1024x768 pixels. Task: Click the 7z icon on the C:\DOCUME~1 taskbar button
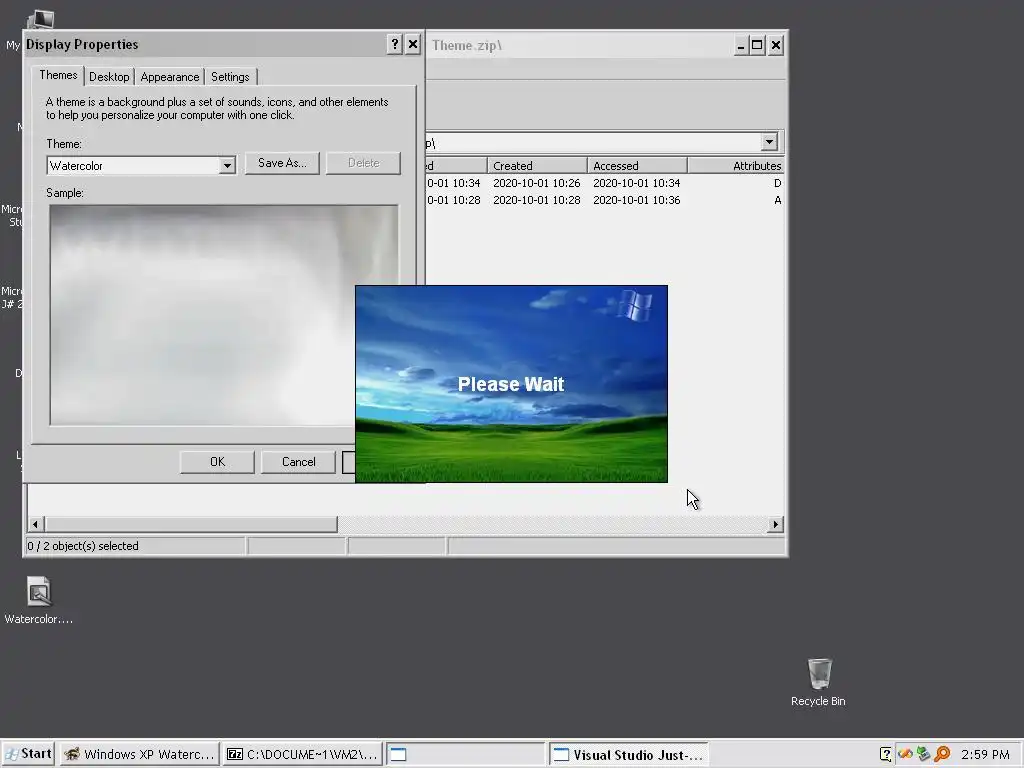pos(235,754)
